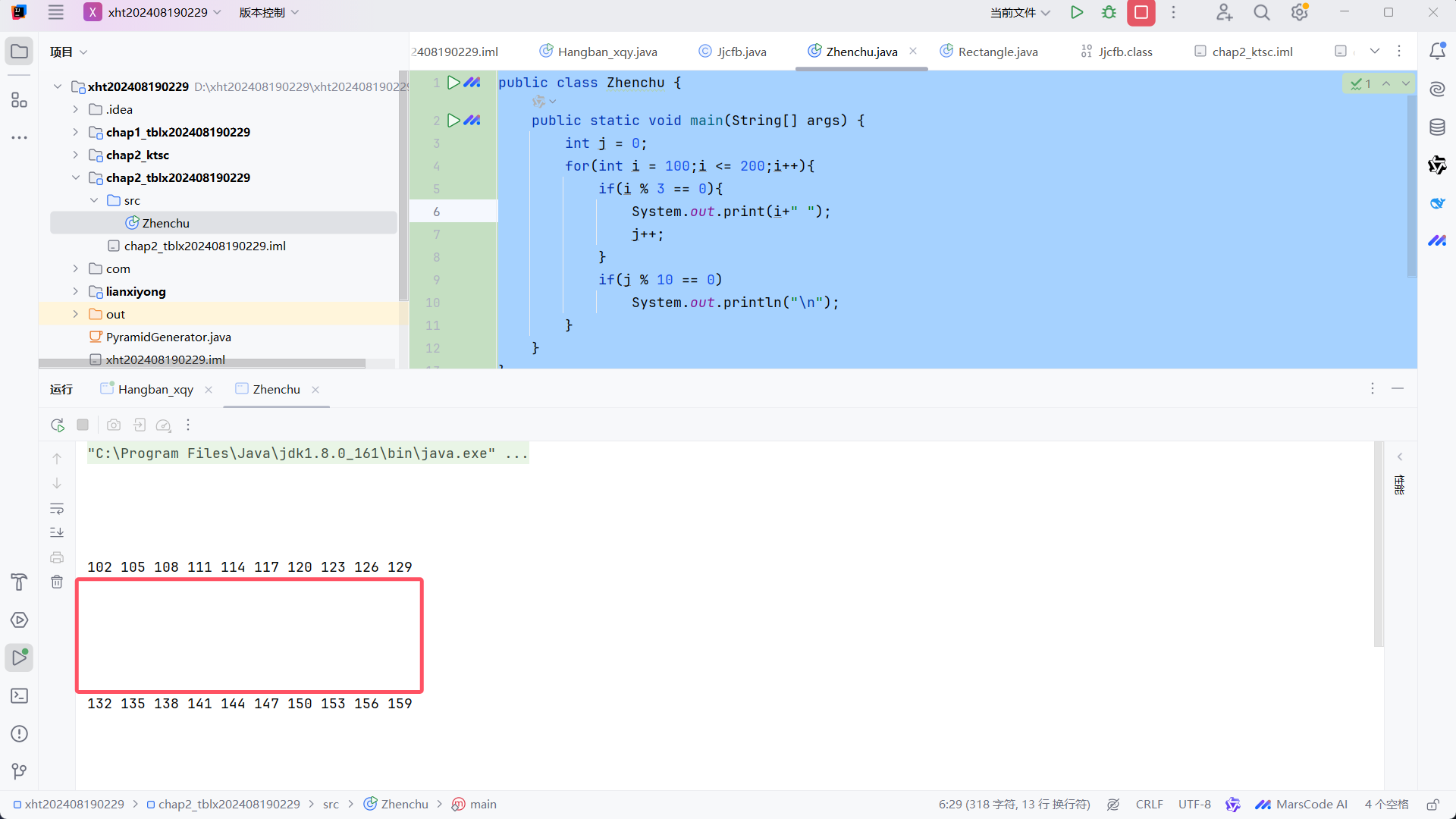
Task: Open the code with me user icon
Action: [x=1224, y=12]
